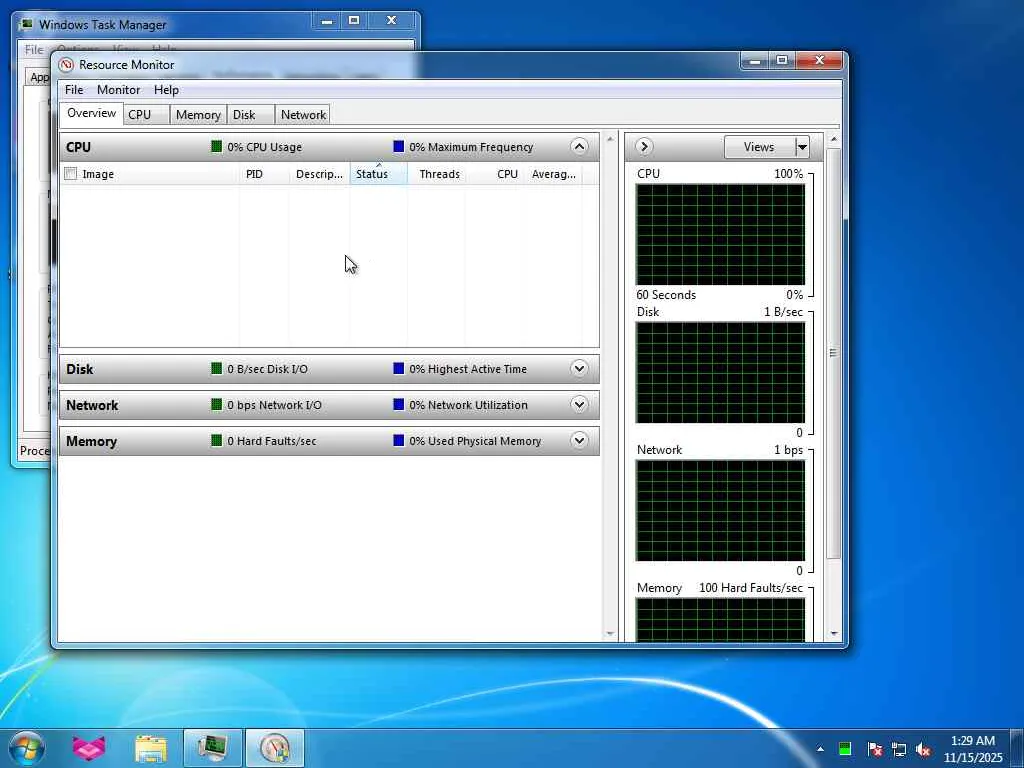This screenshot has width=1024, height=768.
Task: Click the green CPU meter tray icon
Action: [x=844, y=749]
